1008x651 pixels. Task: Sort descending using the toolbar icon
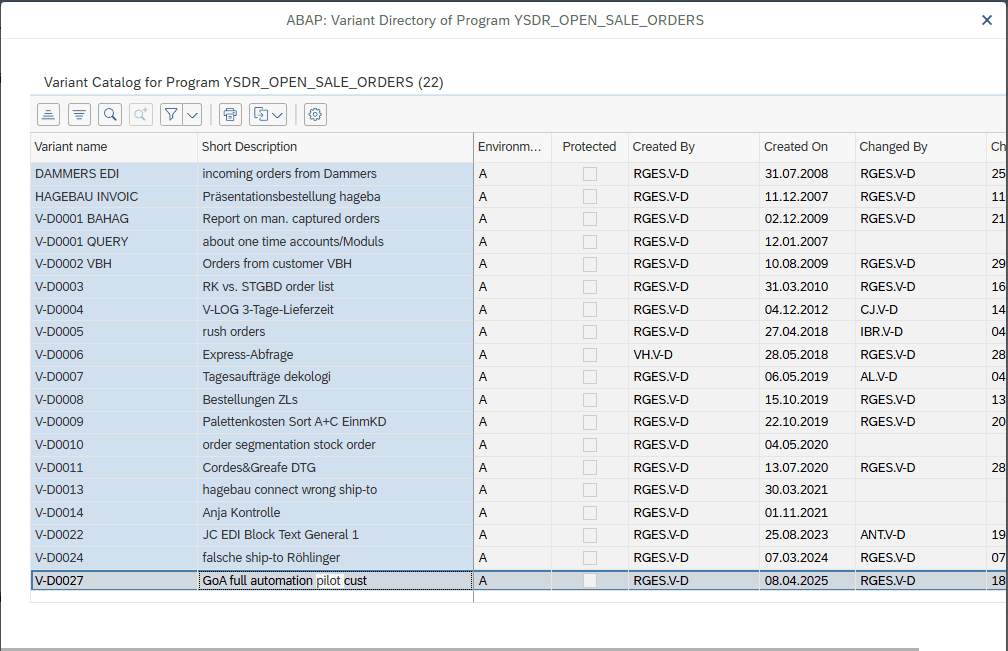[x=79, y=114]
